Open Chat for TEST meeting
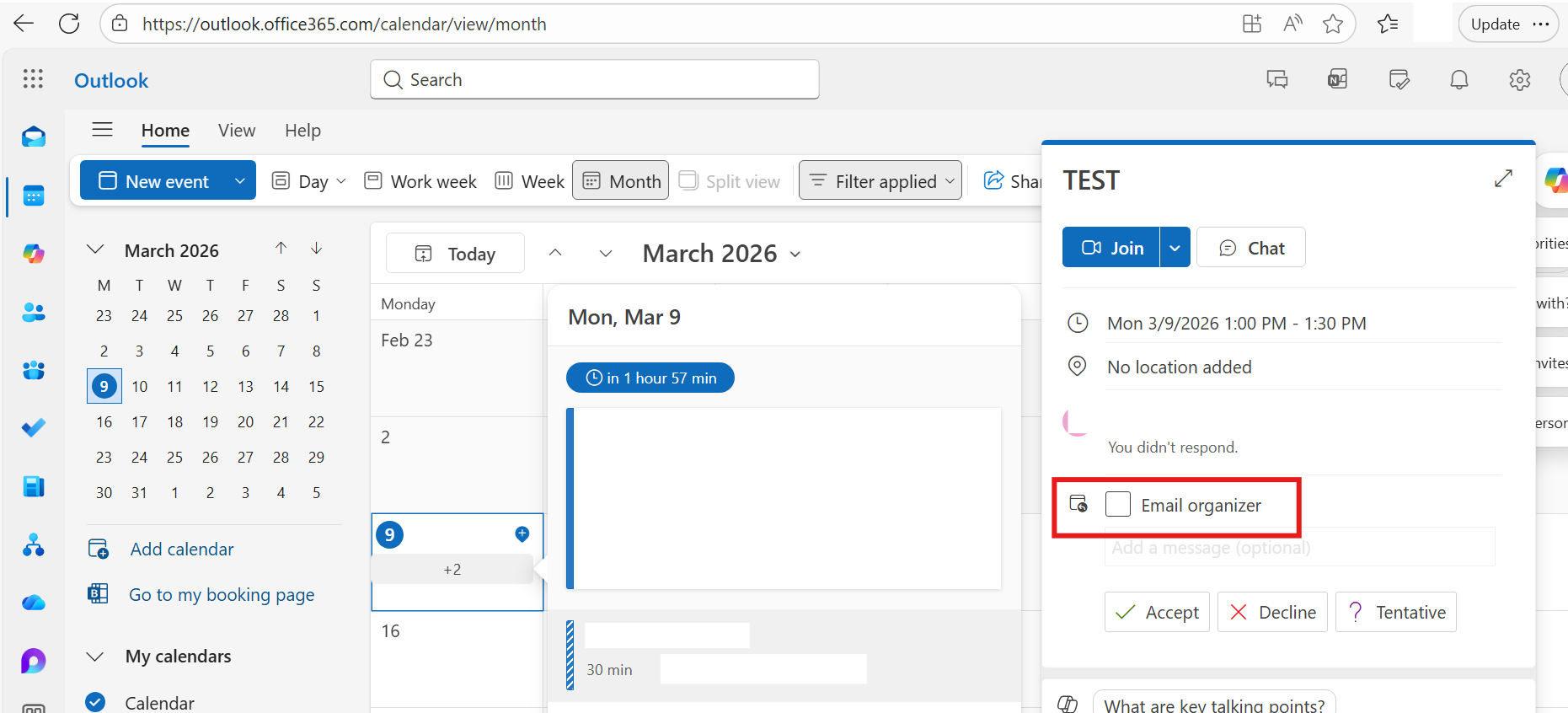1568x713 pixels. [x=1251, y=247]
